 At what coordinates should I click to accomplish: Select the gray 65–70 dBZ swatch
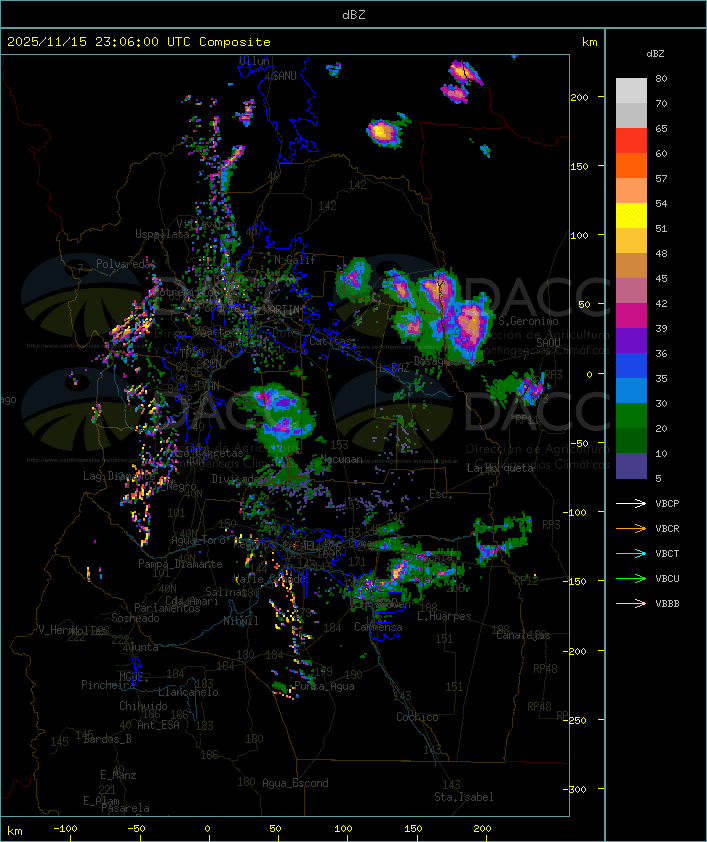pos(631,115)
